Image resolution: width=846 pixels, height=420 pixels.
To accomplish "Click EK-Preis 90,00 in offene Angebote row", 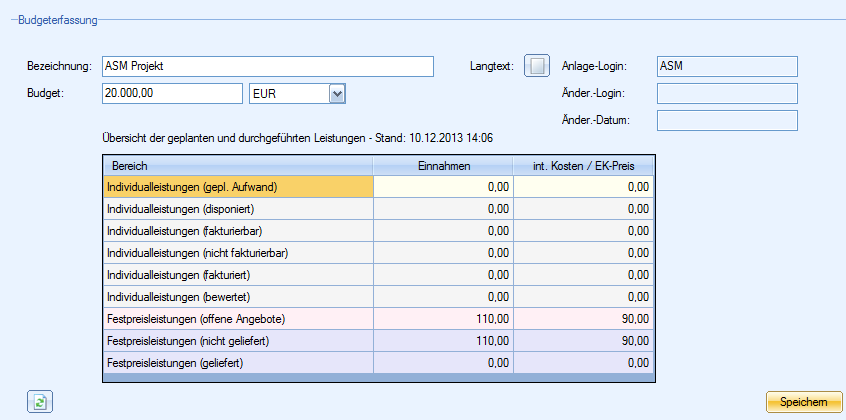I will coord(583,319).
